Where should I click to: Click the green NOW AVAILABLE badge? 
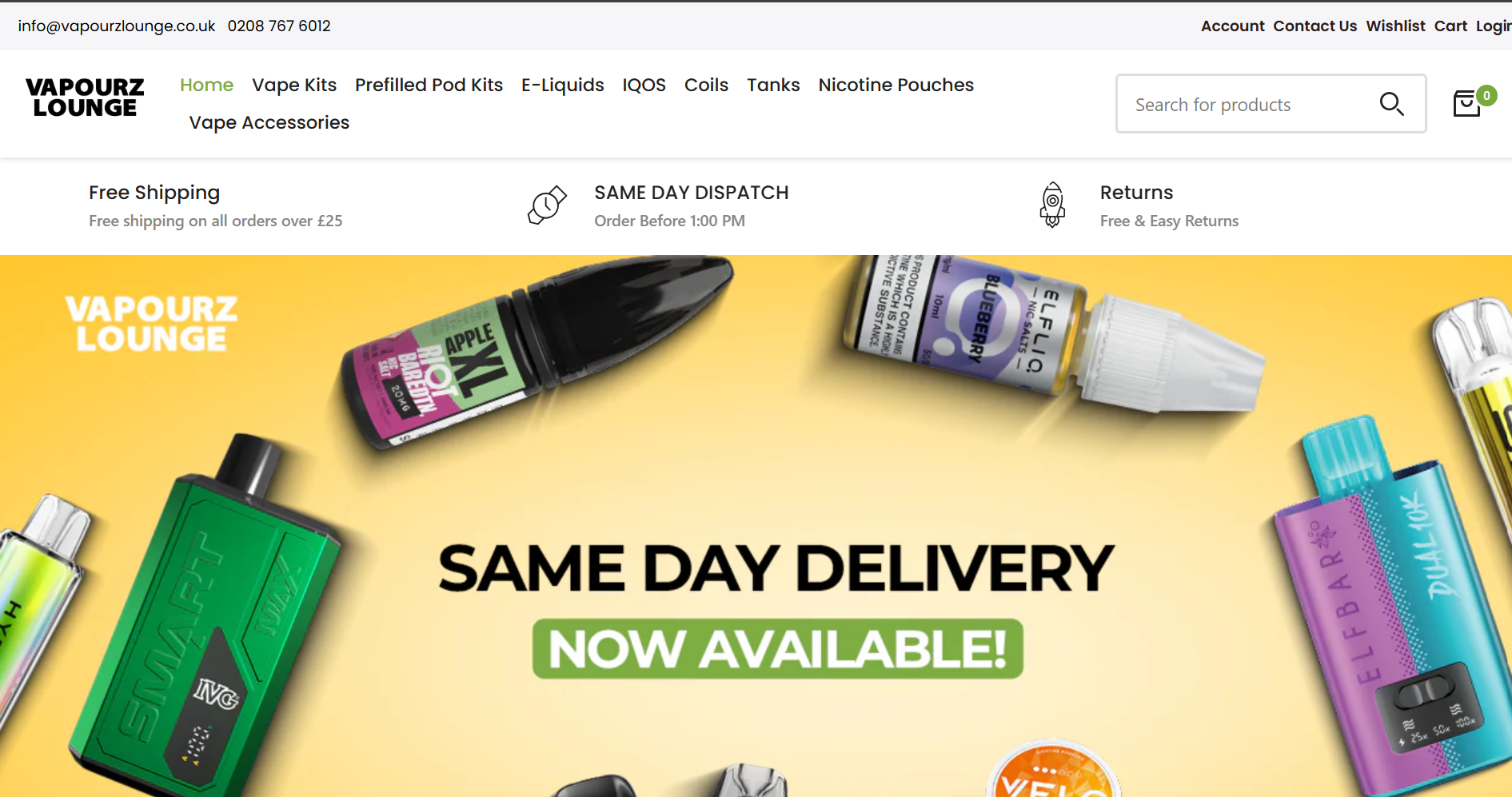(x=778, y=648)
